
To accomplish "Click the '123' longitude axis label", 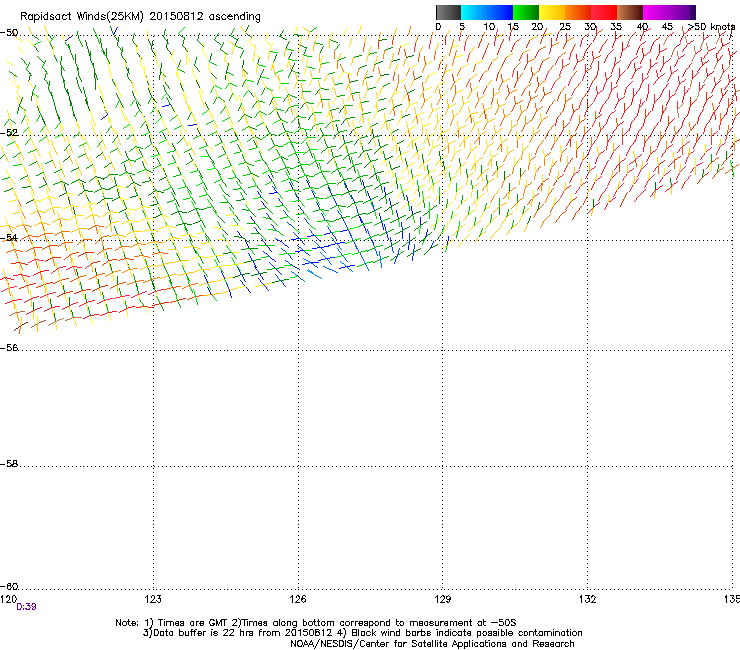I will point(153,599).
